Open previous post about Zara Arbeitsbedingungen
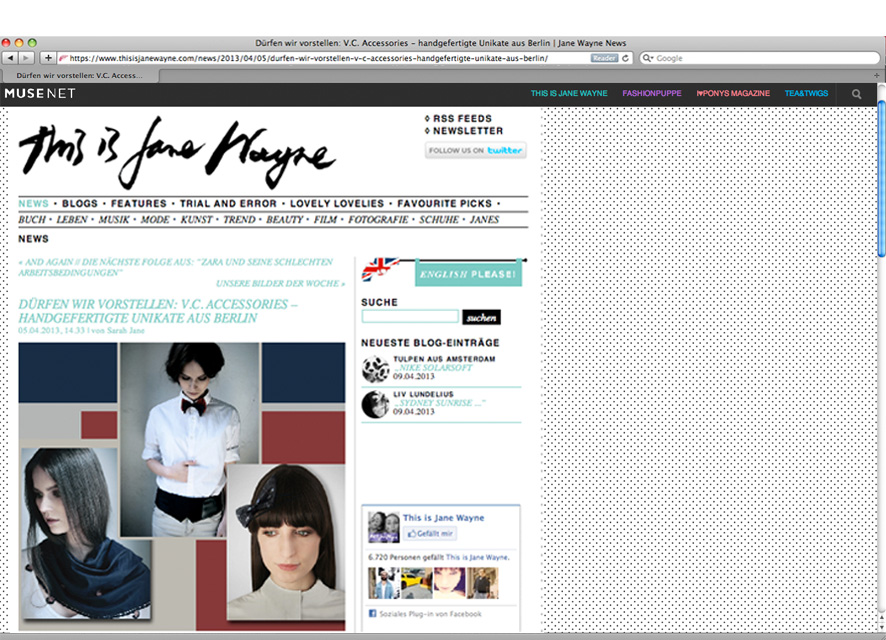The image size is (886, 640). tap(176, 267)
